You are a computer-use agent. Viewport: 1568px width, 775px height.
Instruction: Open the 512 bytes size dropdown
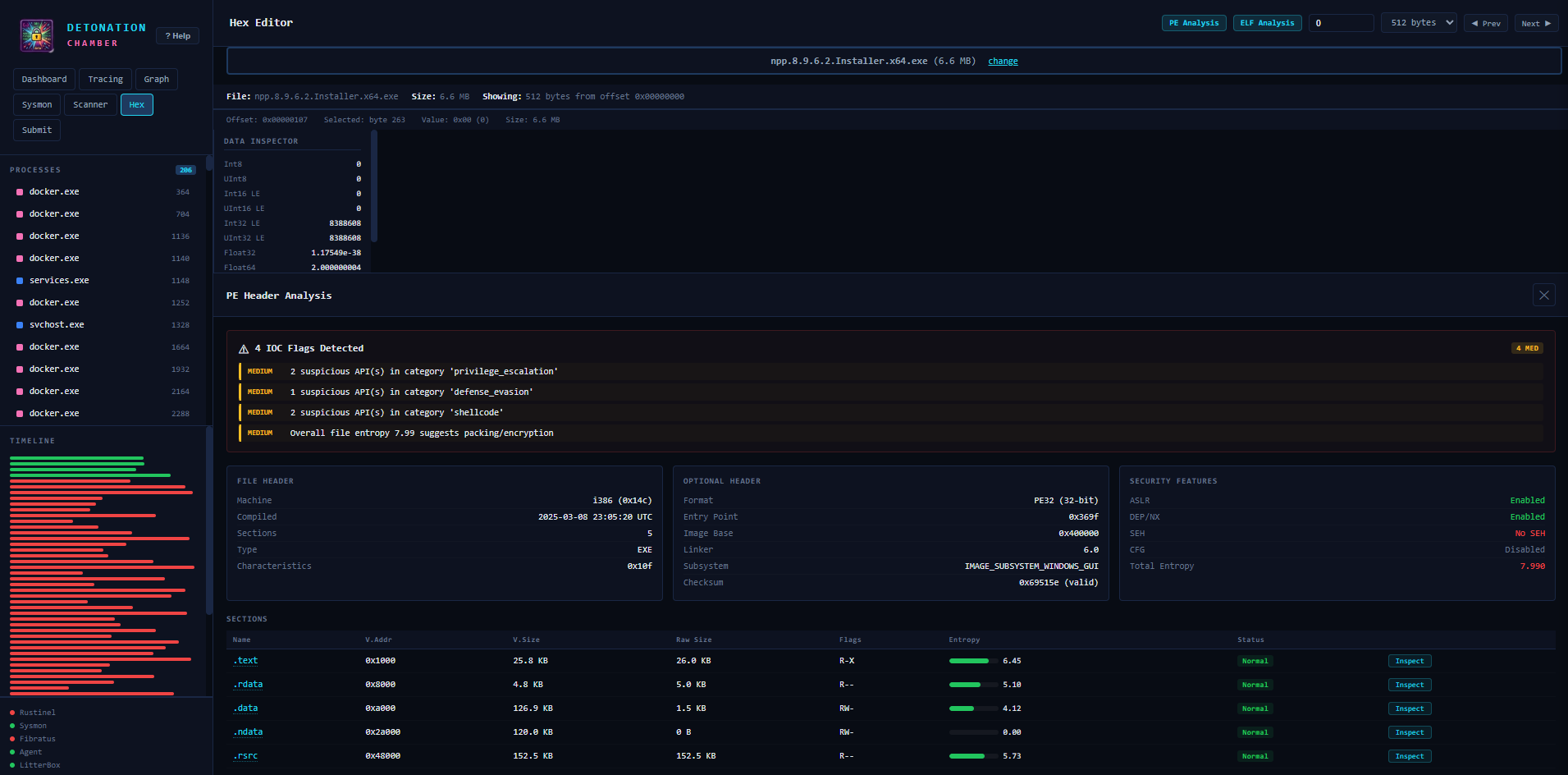(1419, 23)
